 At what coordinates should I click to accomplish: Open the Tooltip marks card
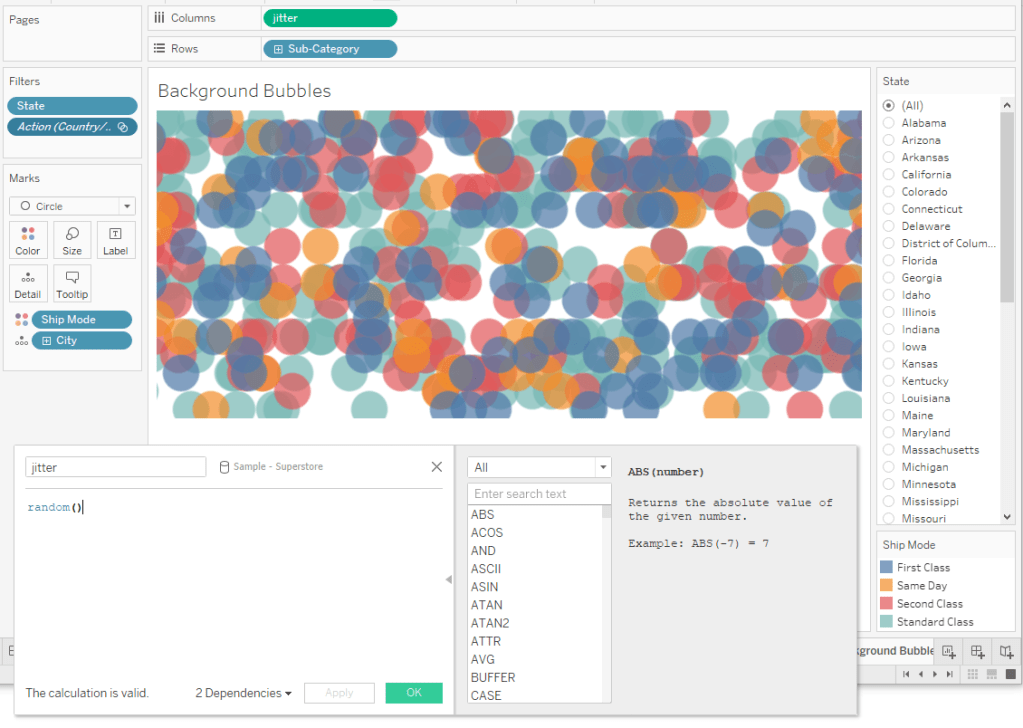click(72, 284)
